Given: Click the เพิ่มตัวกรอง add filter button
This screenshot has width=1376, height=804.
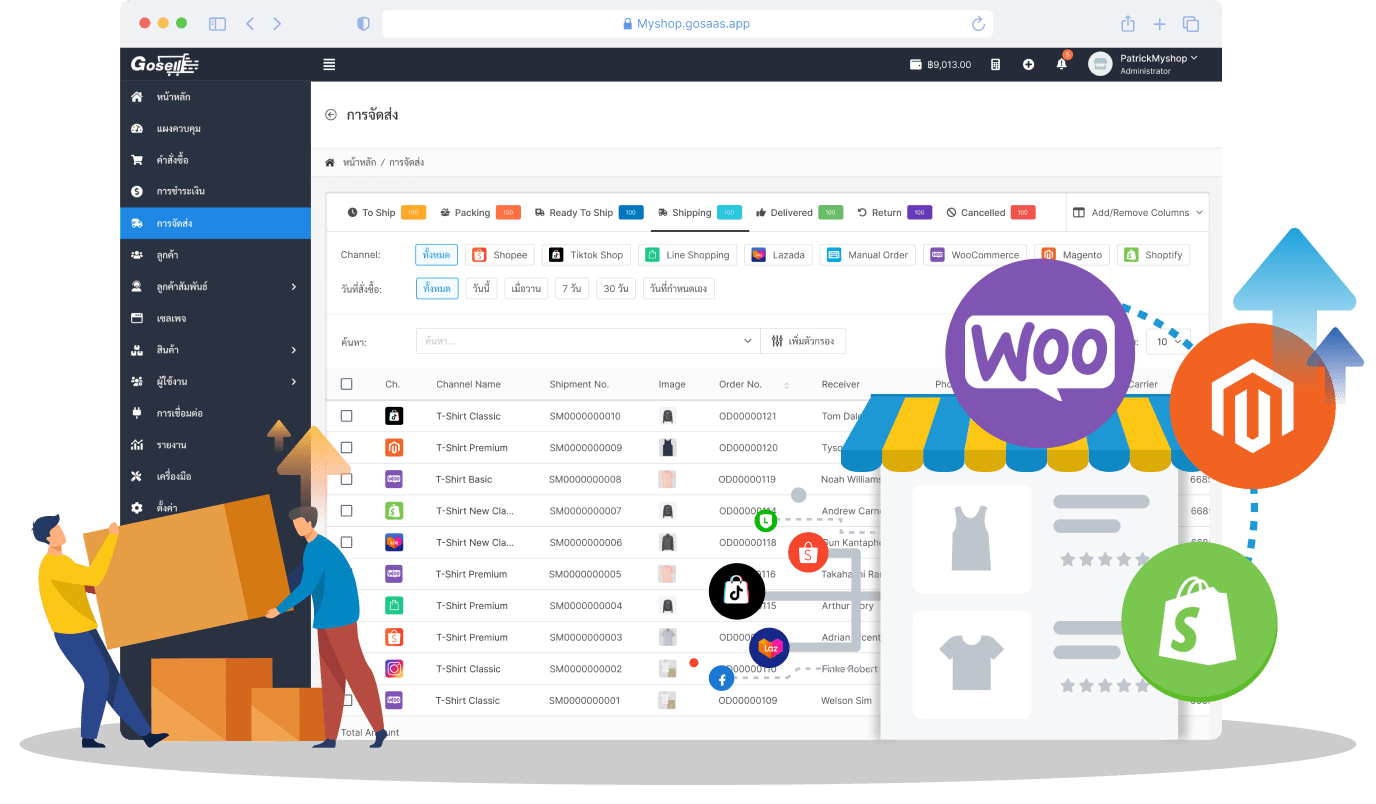Looking at the screenshot, I should (x=803, y=342).
